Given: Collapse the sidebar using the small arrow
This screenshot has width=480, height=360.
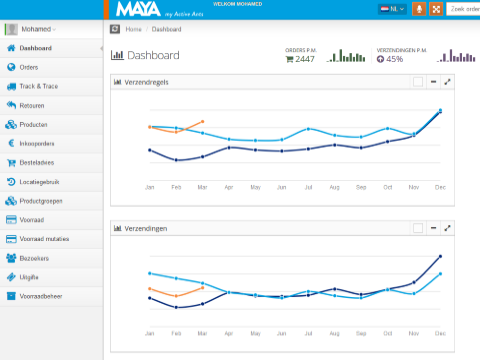Looking at the screenshot, I should [101, 48].
